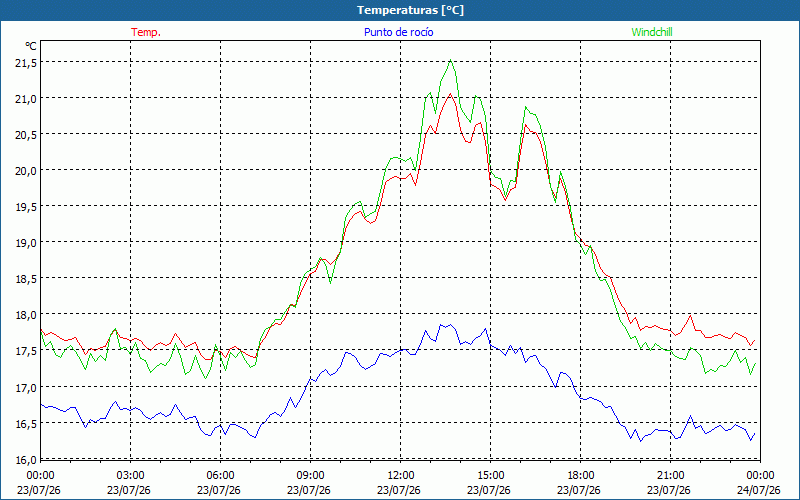Click the "20,5" y-axis value
The width and height of the screenshot is (800, 500).
pyautogui.click(x=28, y=135)
